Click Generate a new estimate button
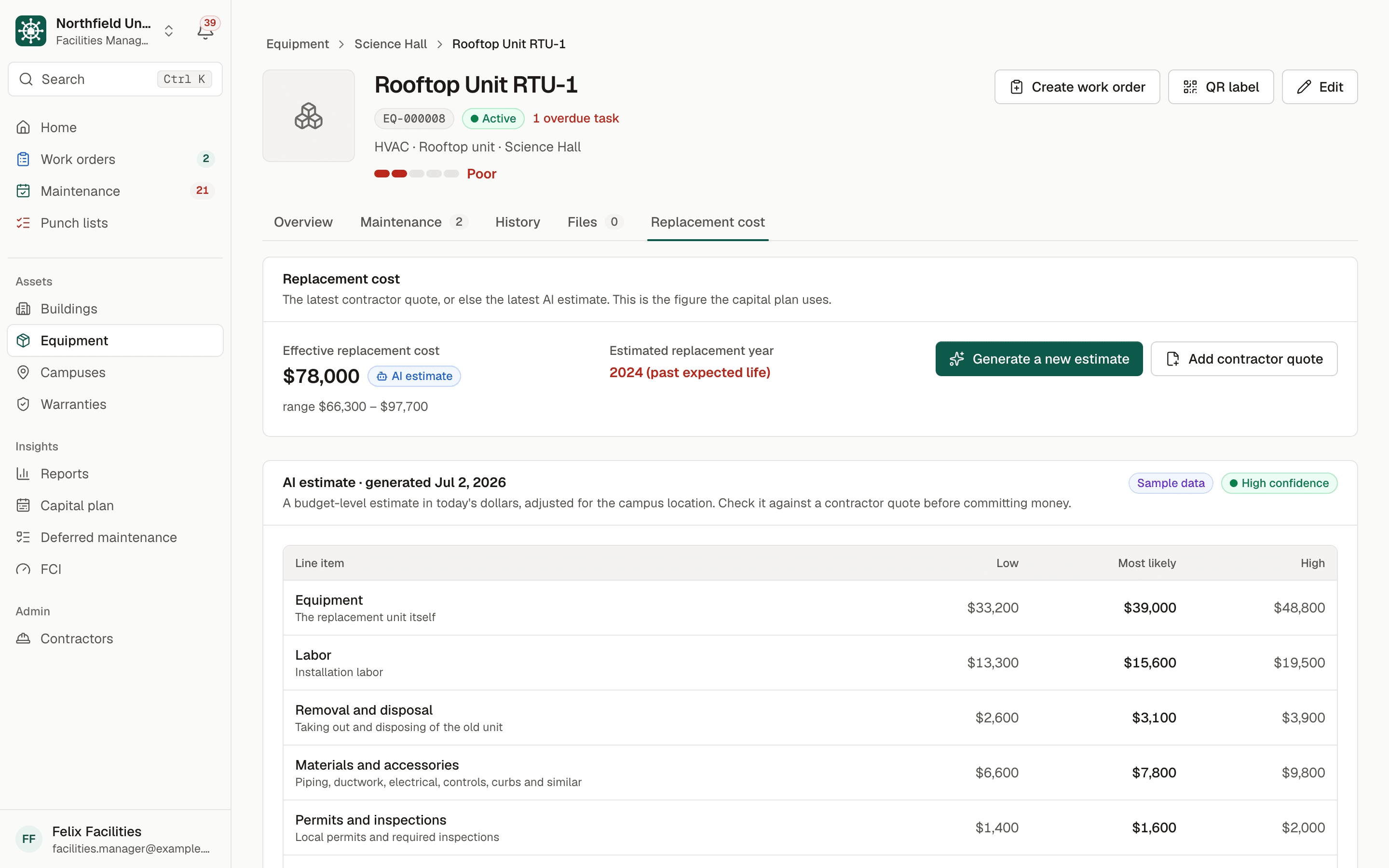Viewport: 1389px width, 868px height. (1039, 359)
